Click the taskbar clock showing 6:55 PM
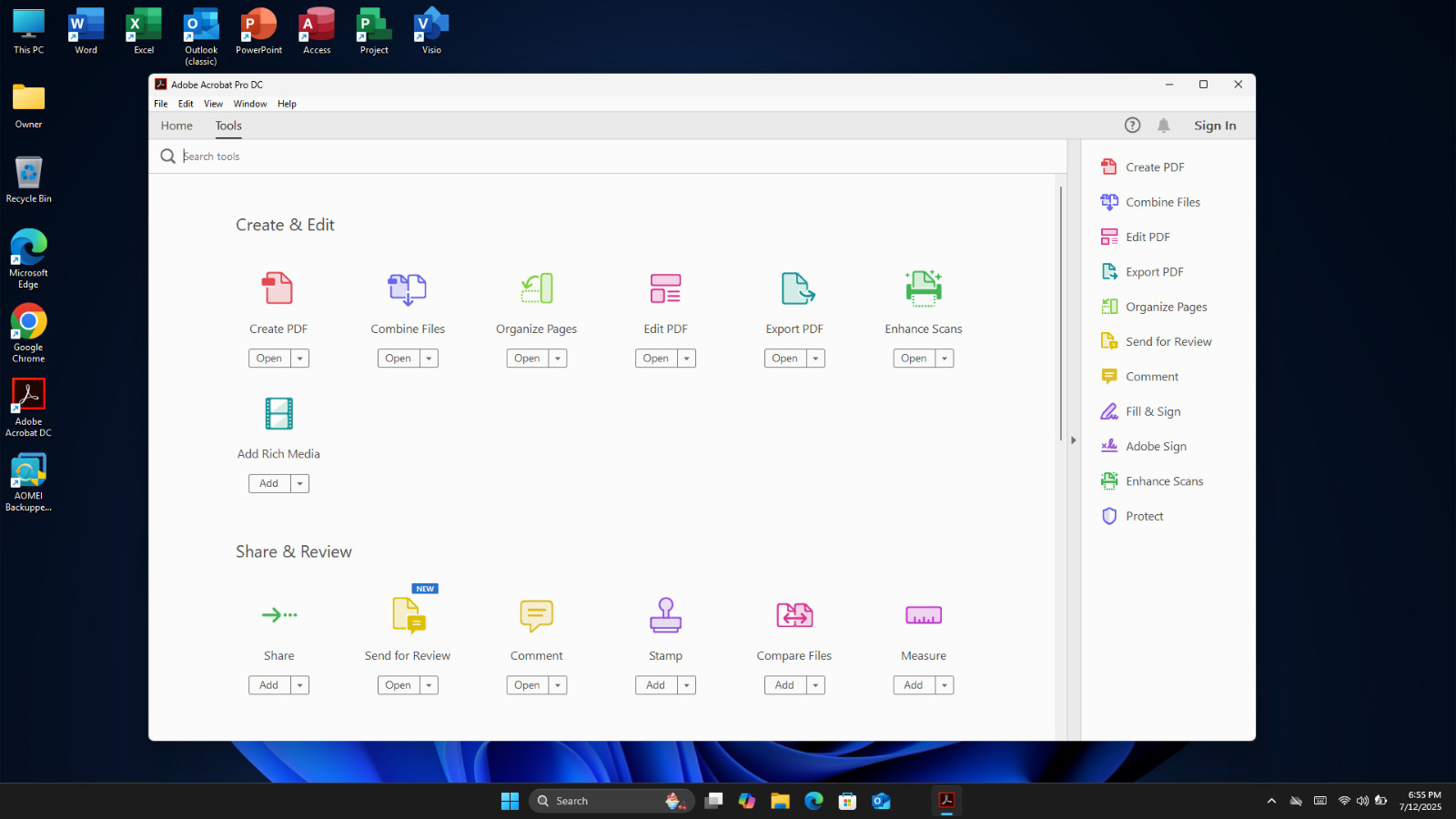This screenshot has width=1456, height=819. (x=1421, y=801)
